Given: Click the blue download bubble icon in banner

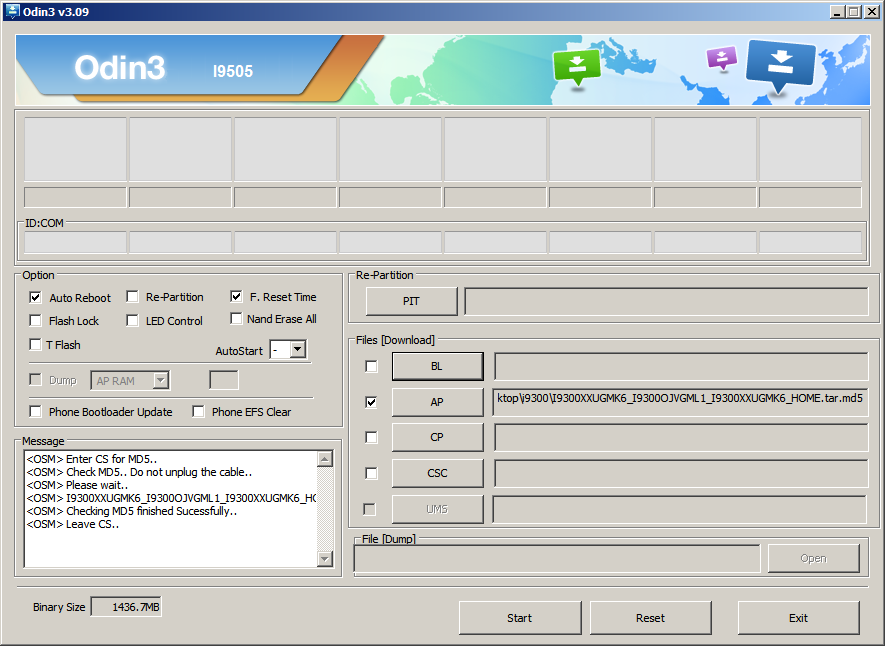Looking at the screenshot, I should point(780,63).
